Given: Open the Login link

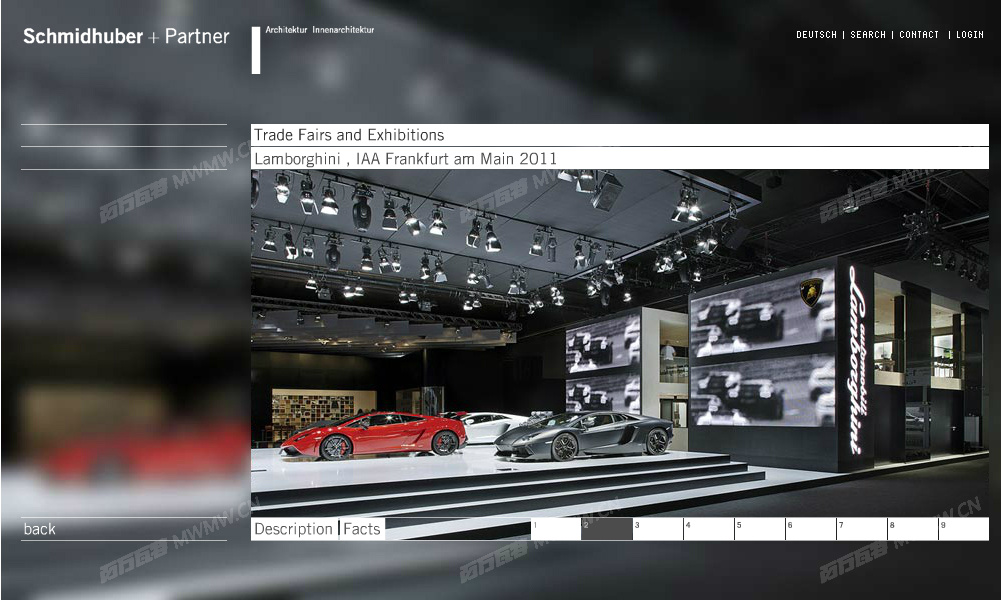Looking at the screenshot, I should 969,35.
